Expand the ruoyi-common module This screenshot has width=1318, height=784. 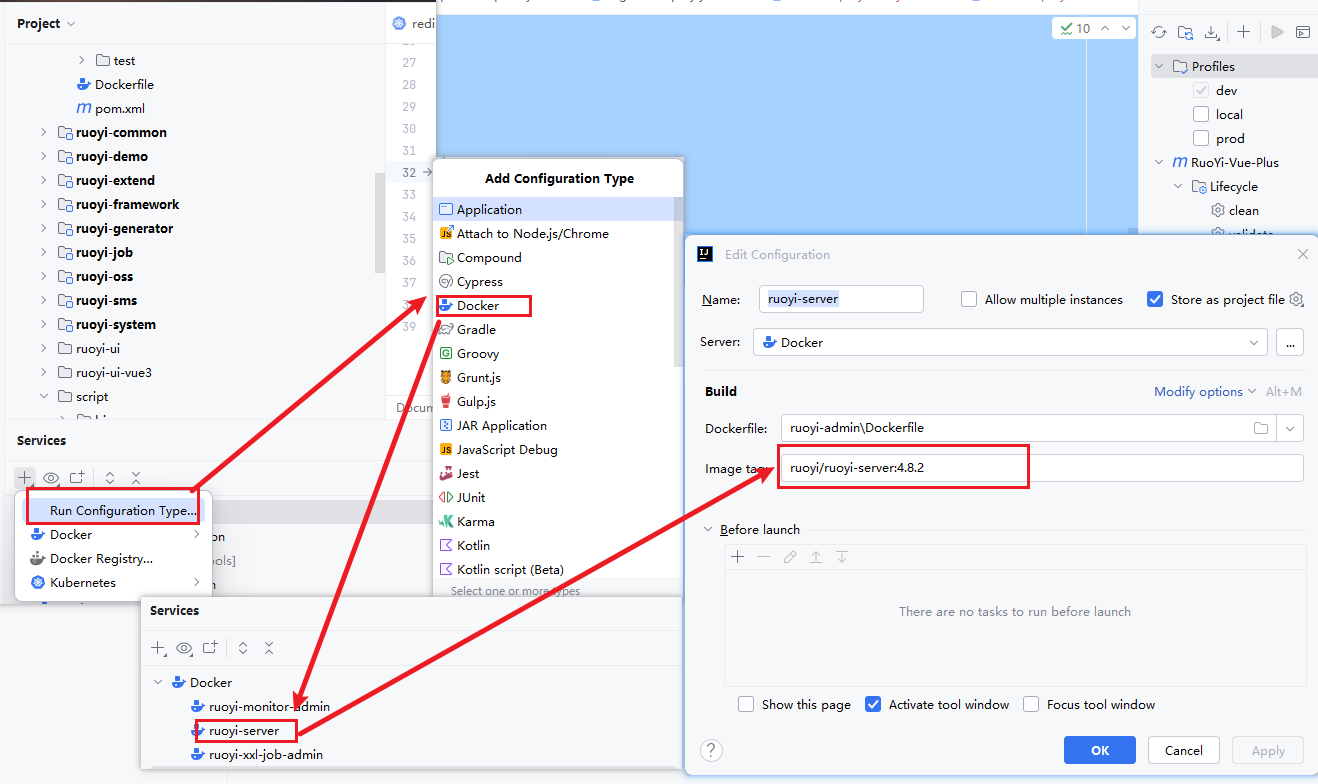[44, 132]
